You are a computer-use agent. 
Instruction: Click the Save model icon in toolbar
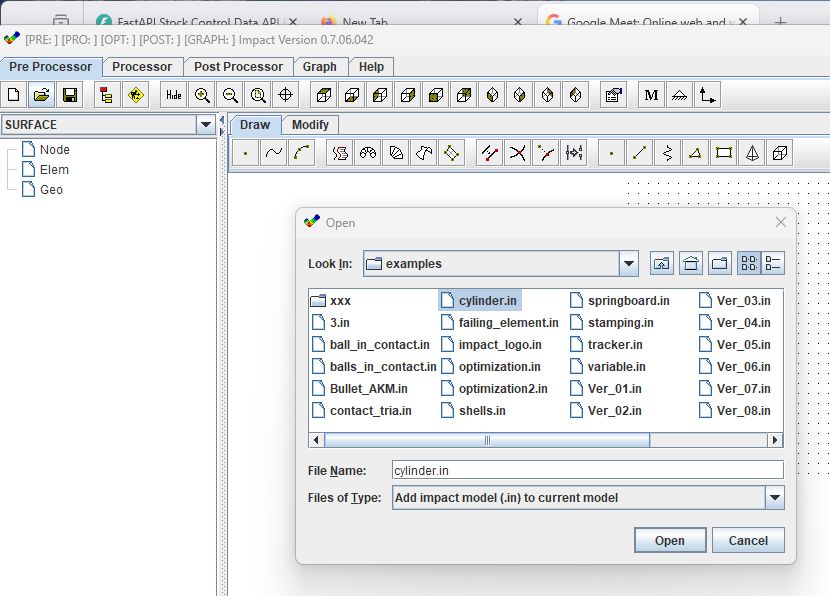point(70,95)
